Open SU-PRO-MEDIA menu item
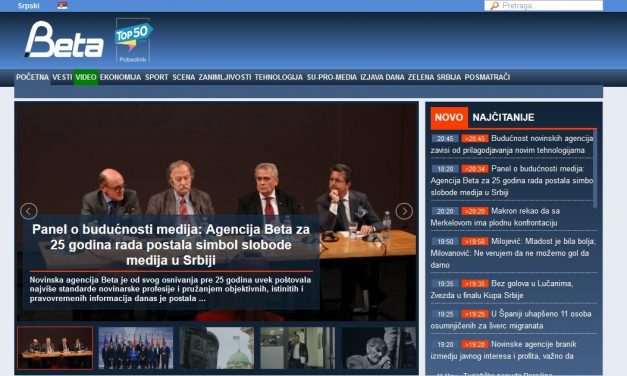The image size is (627, 376). pyautogui.click(x=332, y=77)
